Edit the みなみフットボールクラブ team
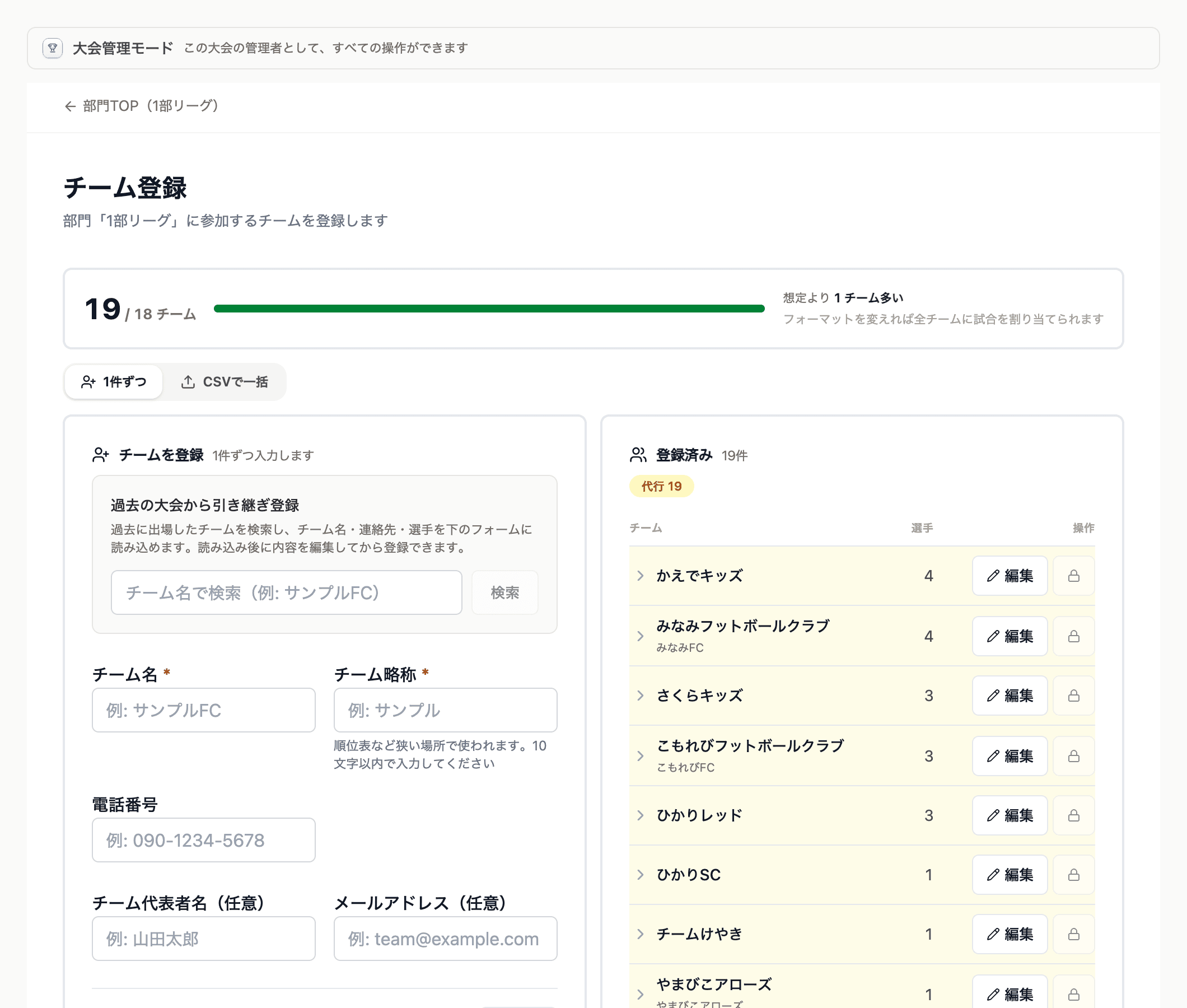This screenshot has height=1008, width=1187. click(x=1010, y=636)
